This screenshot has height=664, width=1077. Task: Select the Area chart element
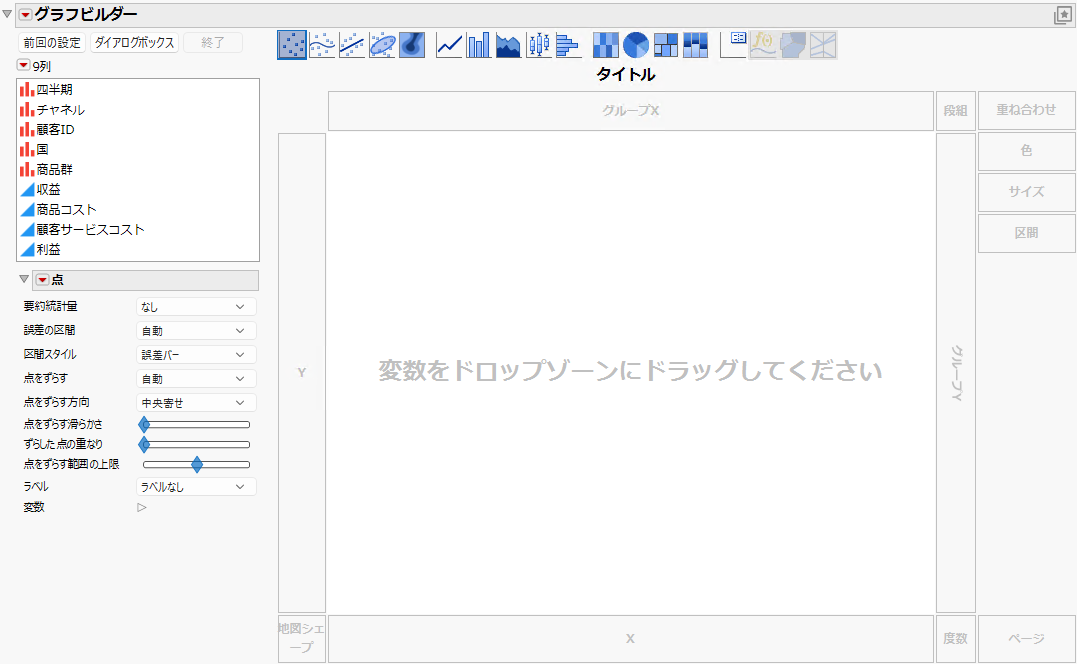(x=508, y=45)
